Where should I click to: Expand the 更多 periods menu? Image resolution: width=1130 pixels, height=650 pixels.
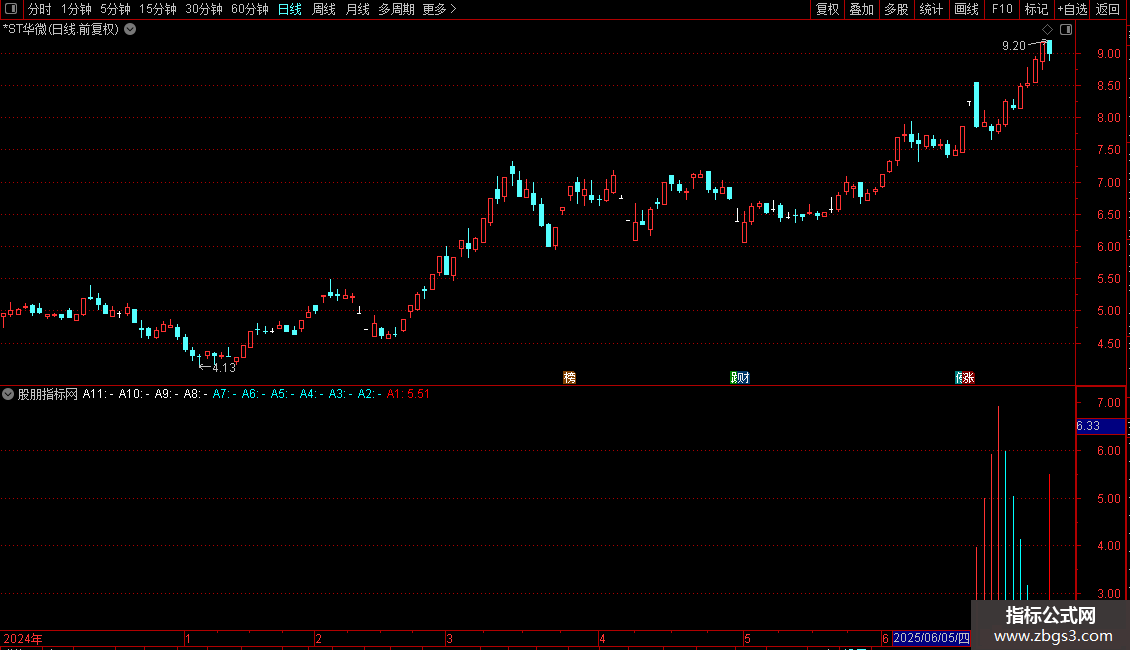439,9
